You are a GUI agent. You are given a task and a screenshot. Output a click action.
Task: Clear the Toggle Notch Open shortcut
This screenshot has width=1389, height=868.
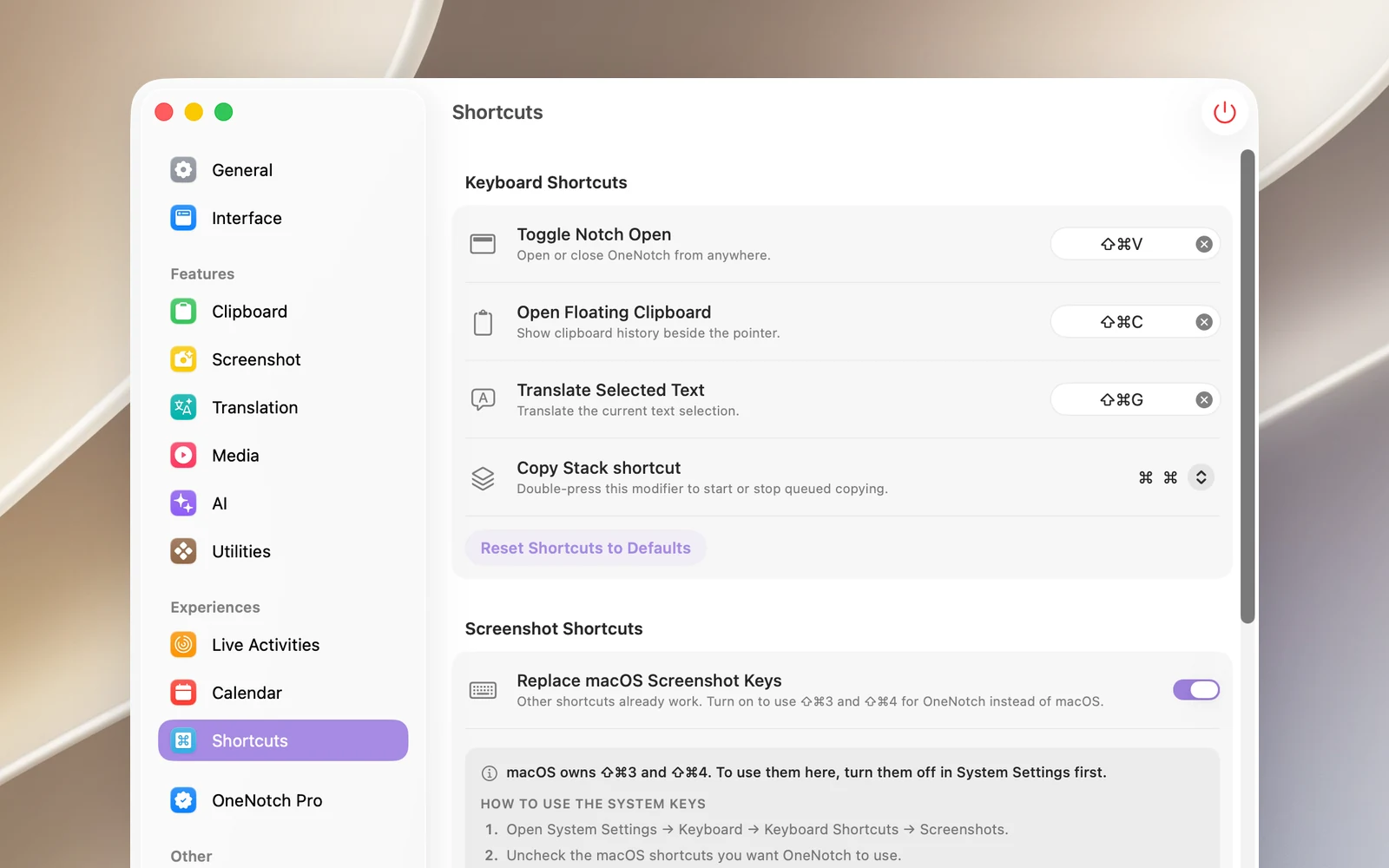click(1203, 244)
